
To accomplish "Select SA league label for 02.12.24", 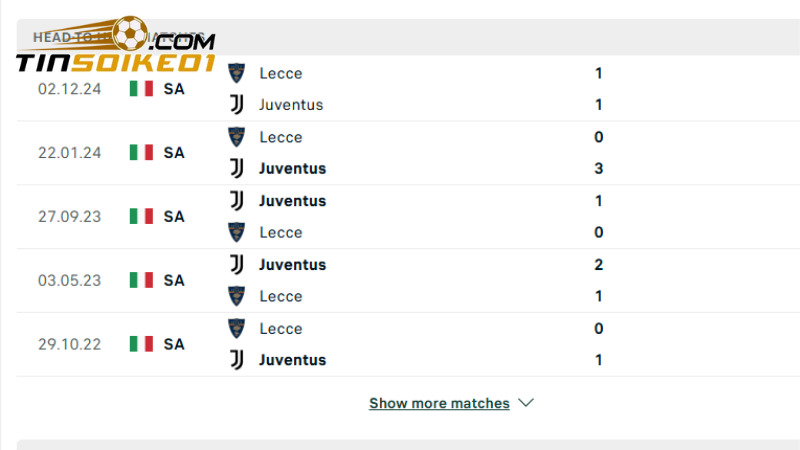I will click(x=174, y=88).
